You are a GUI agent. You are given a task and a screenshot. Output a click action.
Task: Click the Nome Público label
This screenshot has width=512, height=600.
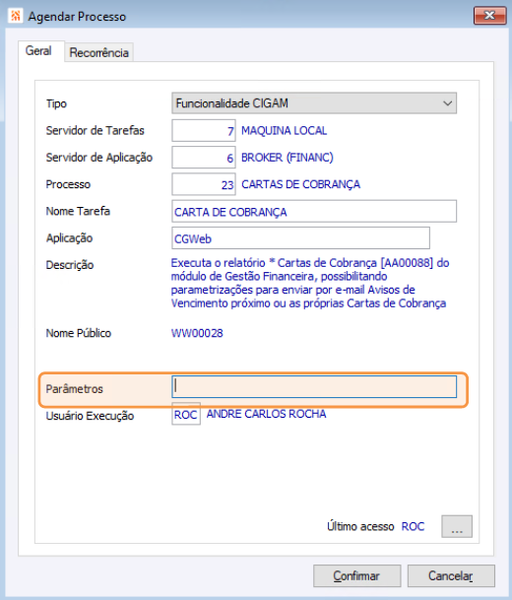[78, 333]
